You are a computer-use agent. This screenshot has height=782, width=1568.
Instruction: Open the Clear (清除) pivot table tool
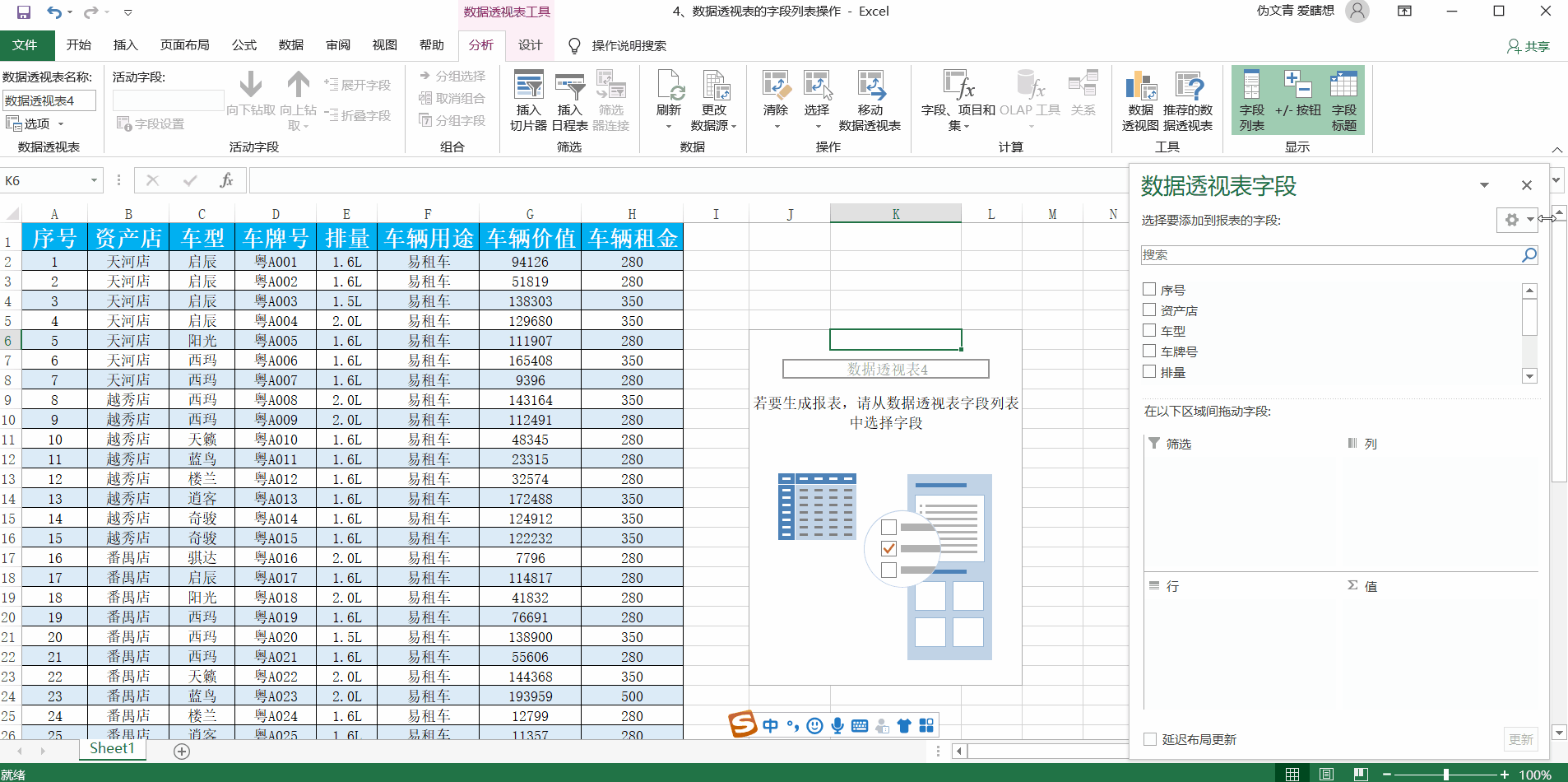(x=776, y=101)
